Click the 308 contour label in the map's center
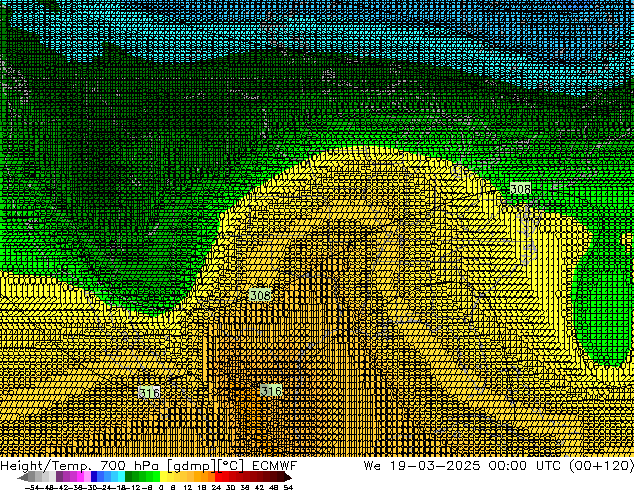 tap(260, 295)
